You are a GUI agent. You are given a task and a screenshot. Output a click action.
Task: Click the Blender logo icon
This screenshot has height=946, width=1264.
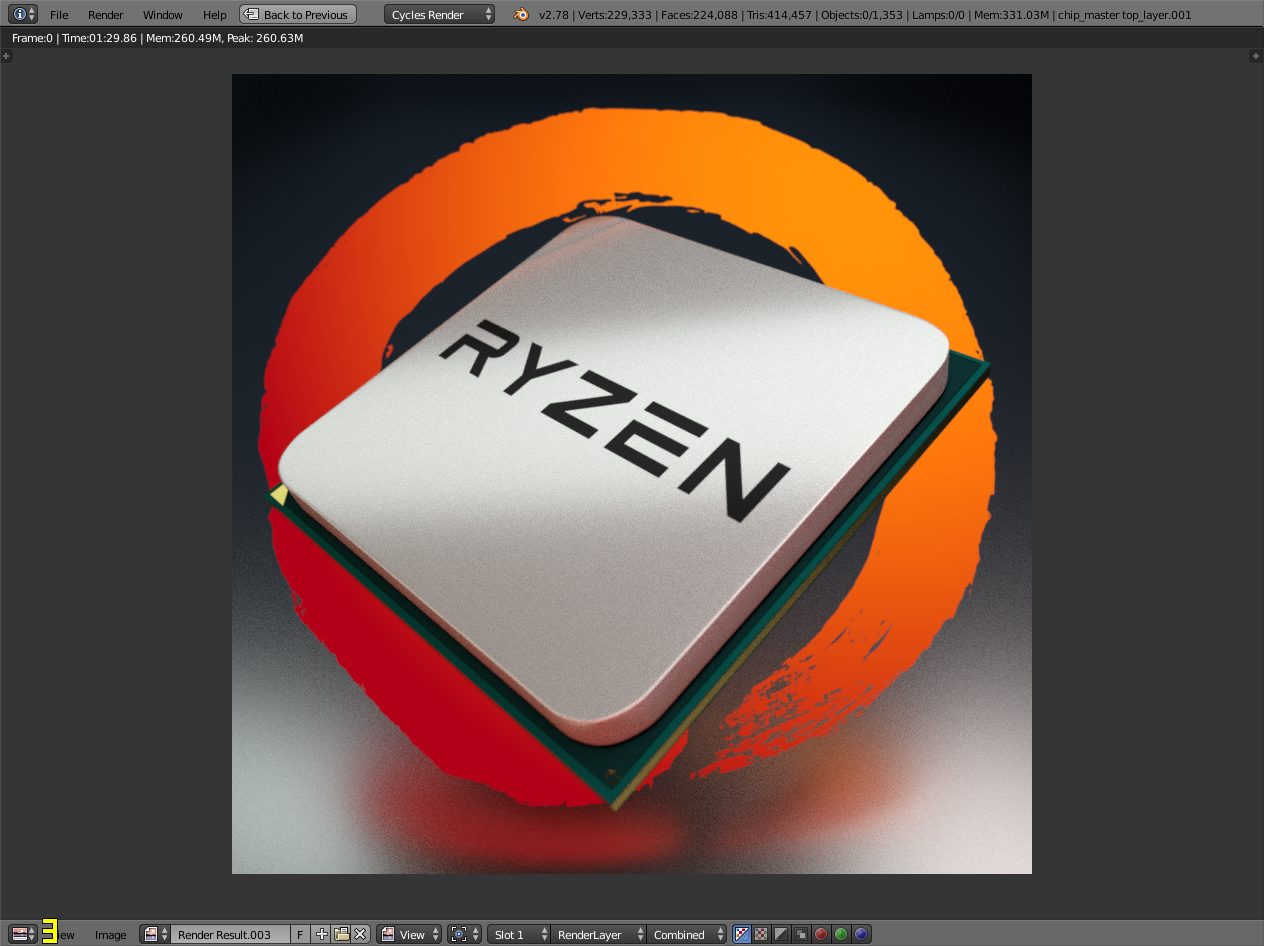tap(521, 15)
